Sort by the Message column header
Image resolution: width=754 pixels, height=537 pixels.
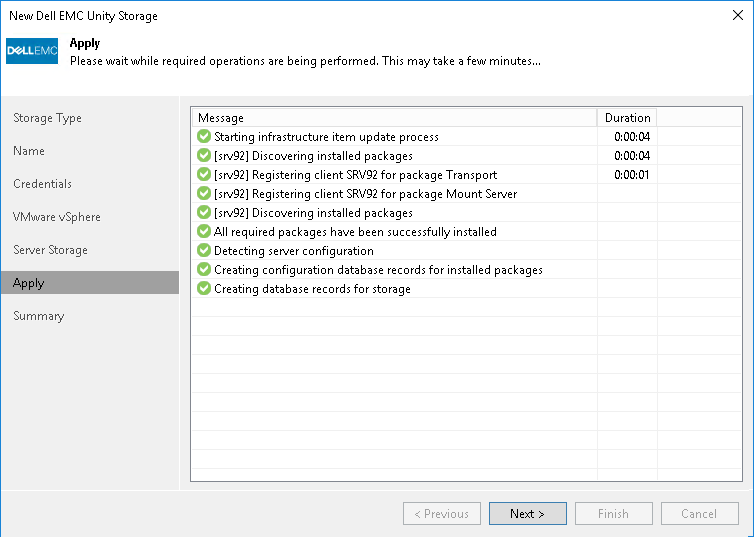394,118
